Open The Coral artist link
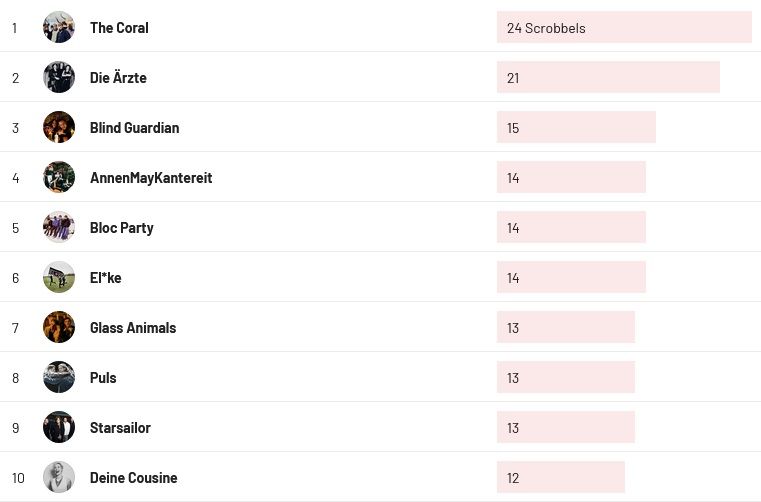This screenshot has height=502, width=761. [119, 28]
